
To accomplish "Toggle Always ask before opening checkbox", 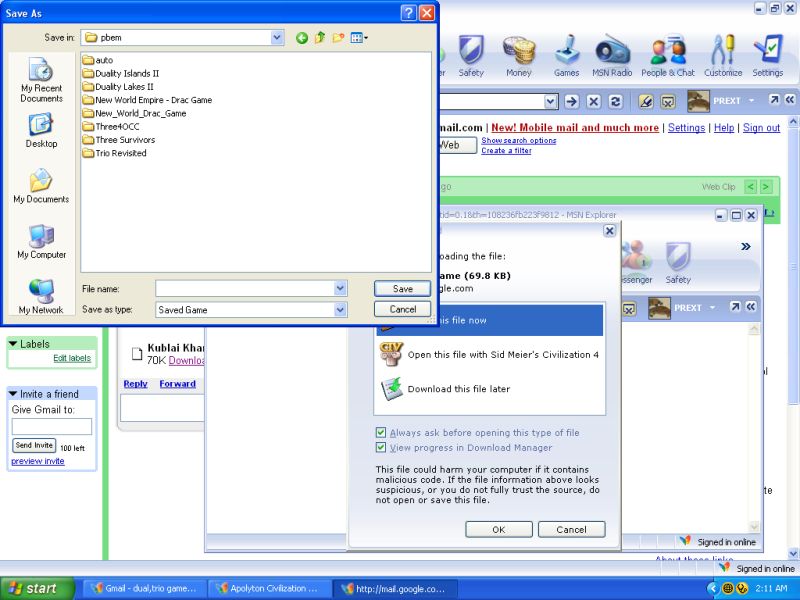I will (381, 433).
